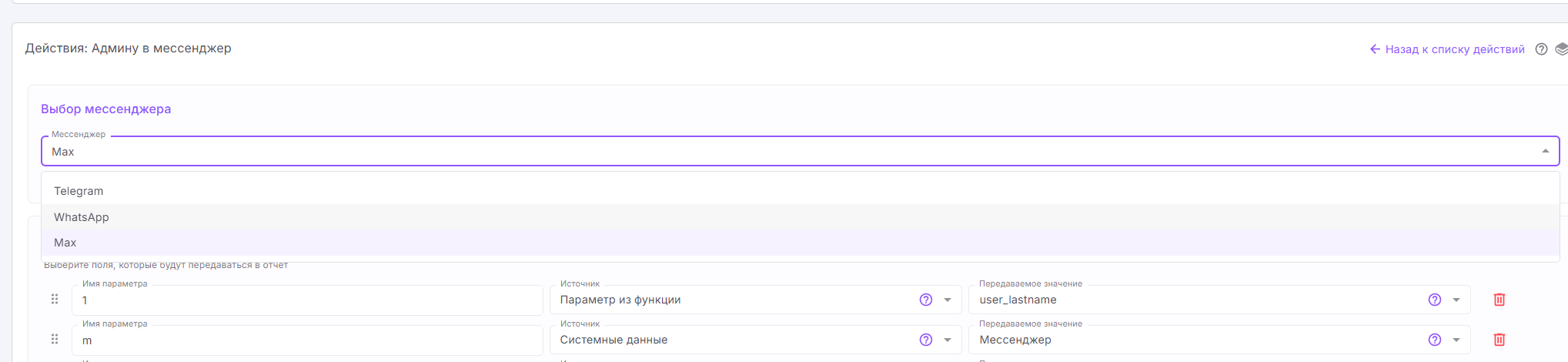Collapse the Мессенджер dropdown arrow

click(1545, 151)
